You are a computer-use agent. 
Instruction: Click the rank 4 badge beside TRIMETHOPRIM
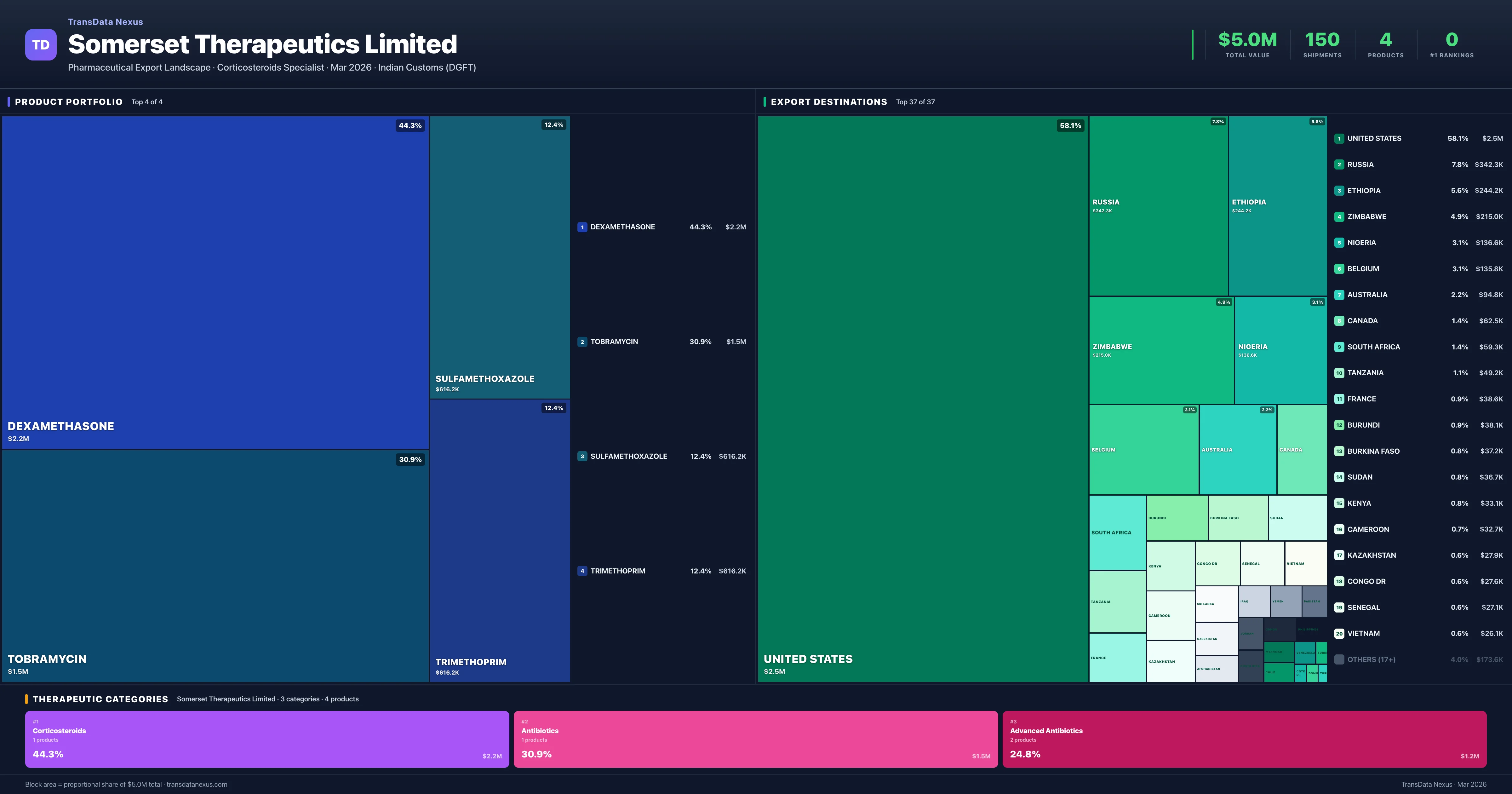[582, 570]
